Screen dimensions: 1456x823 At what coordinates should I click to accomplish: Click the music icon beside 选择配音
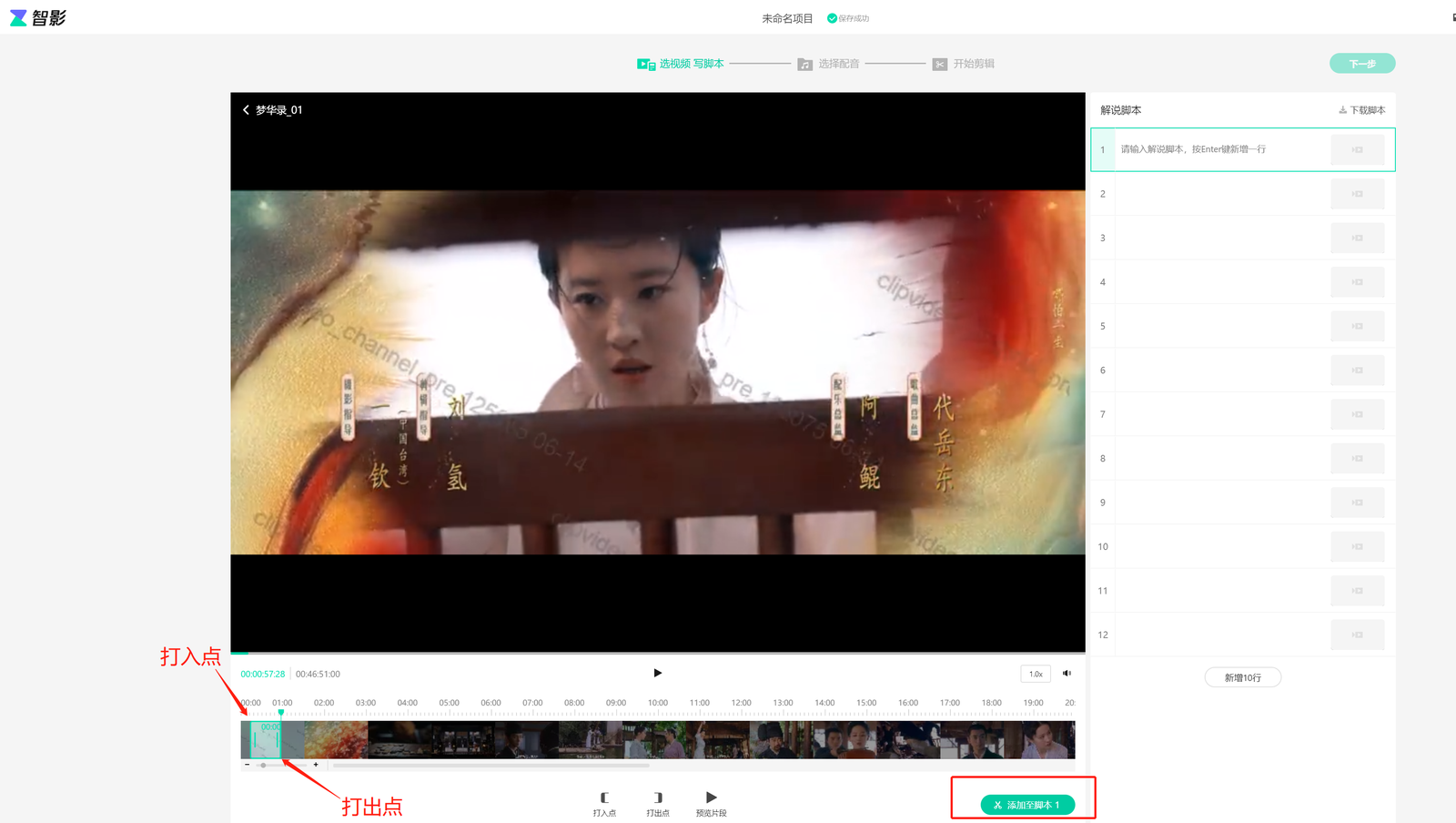(x=804, y=64)
